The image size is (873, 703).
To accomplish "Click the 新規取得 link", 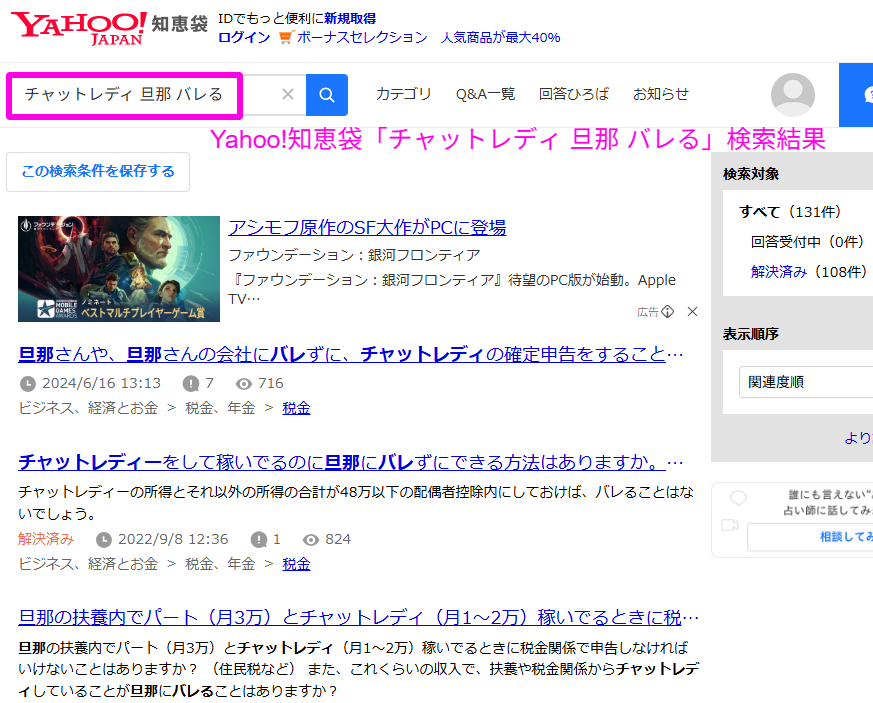I will (x=350, y=19).
